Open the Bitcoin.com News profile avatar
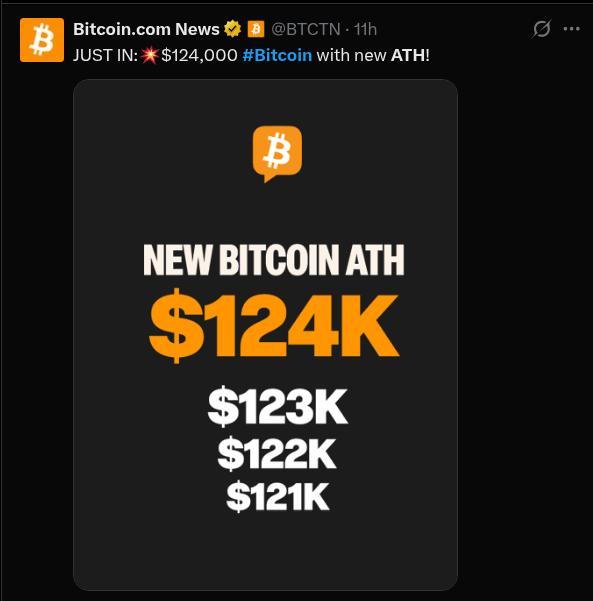Viewport: 593px width, 601px height. (x=42, y=40)
